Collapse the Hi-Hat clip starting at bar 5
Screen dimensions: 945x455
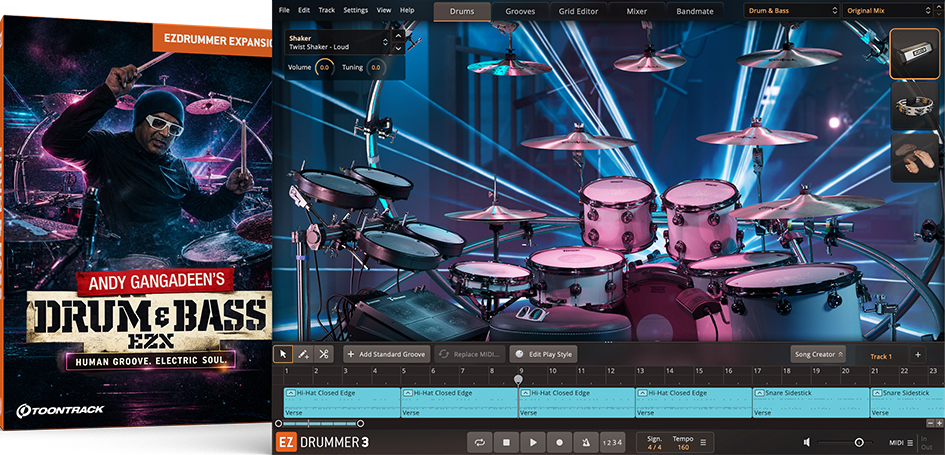point(408,393)
